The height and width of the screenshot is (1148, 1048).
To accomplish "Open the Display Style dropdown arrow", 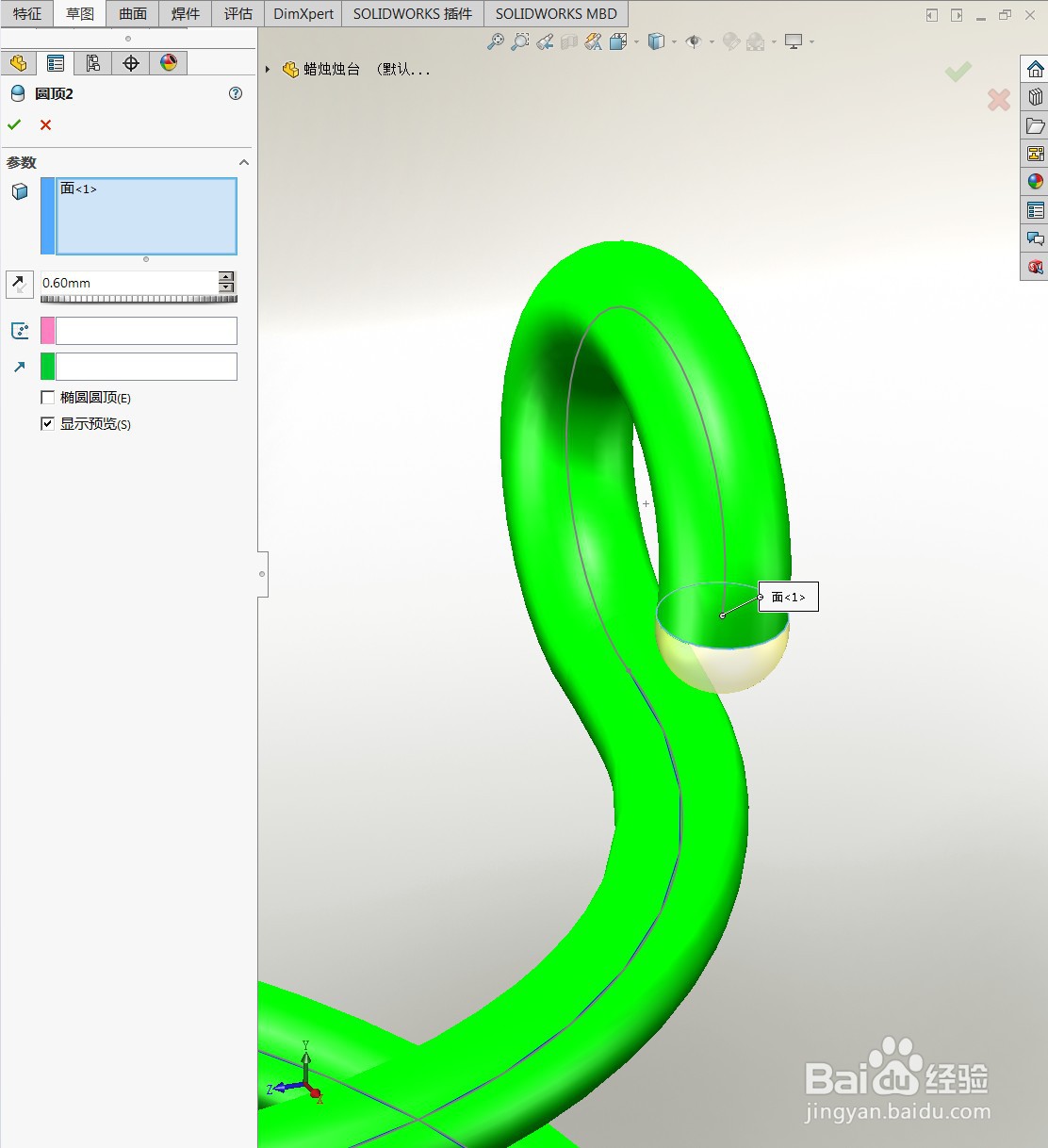I will coord(675,41).
